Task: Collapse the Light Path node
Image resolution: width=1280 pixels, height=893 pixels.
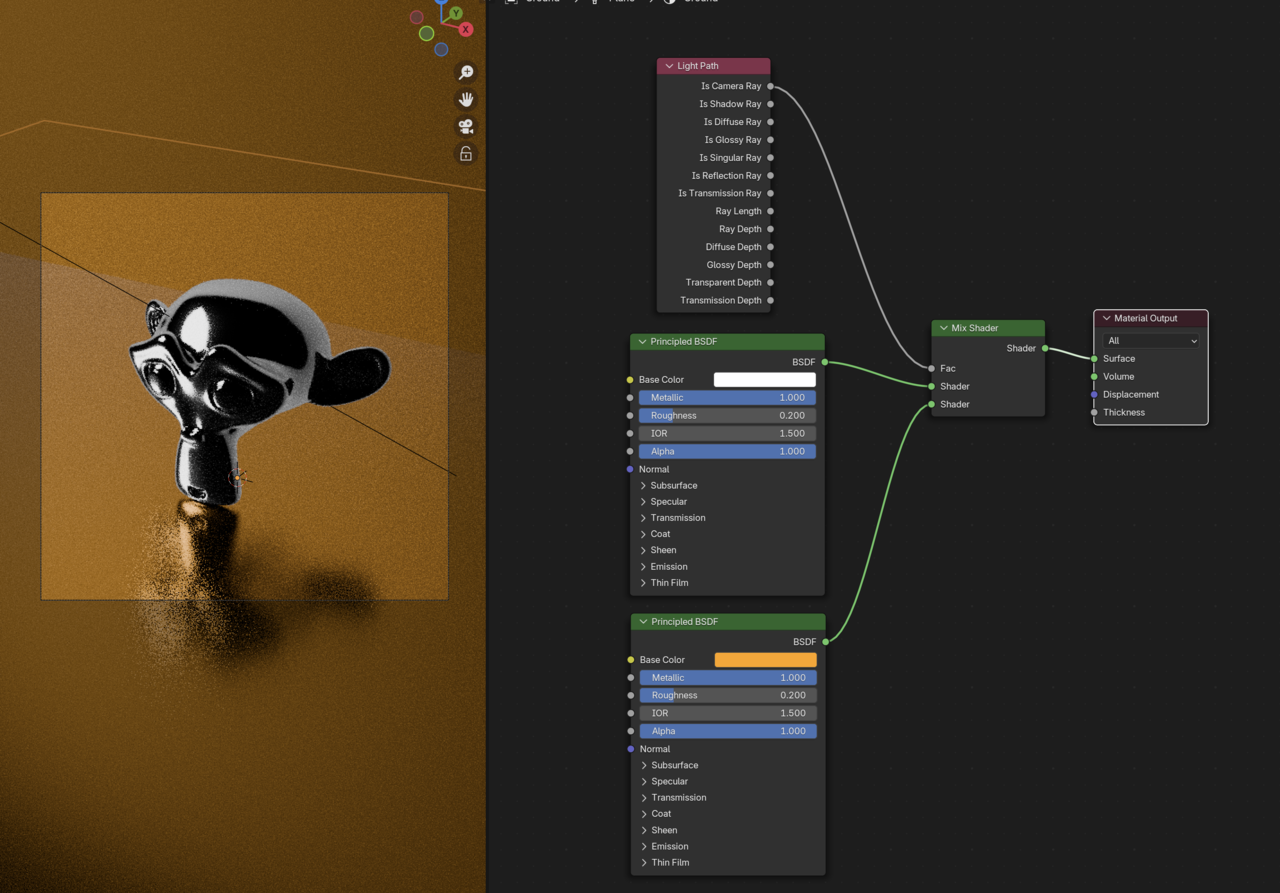Action: point(669,66)
